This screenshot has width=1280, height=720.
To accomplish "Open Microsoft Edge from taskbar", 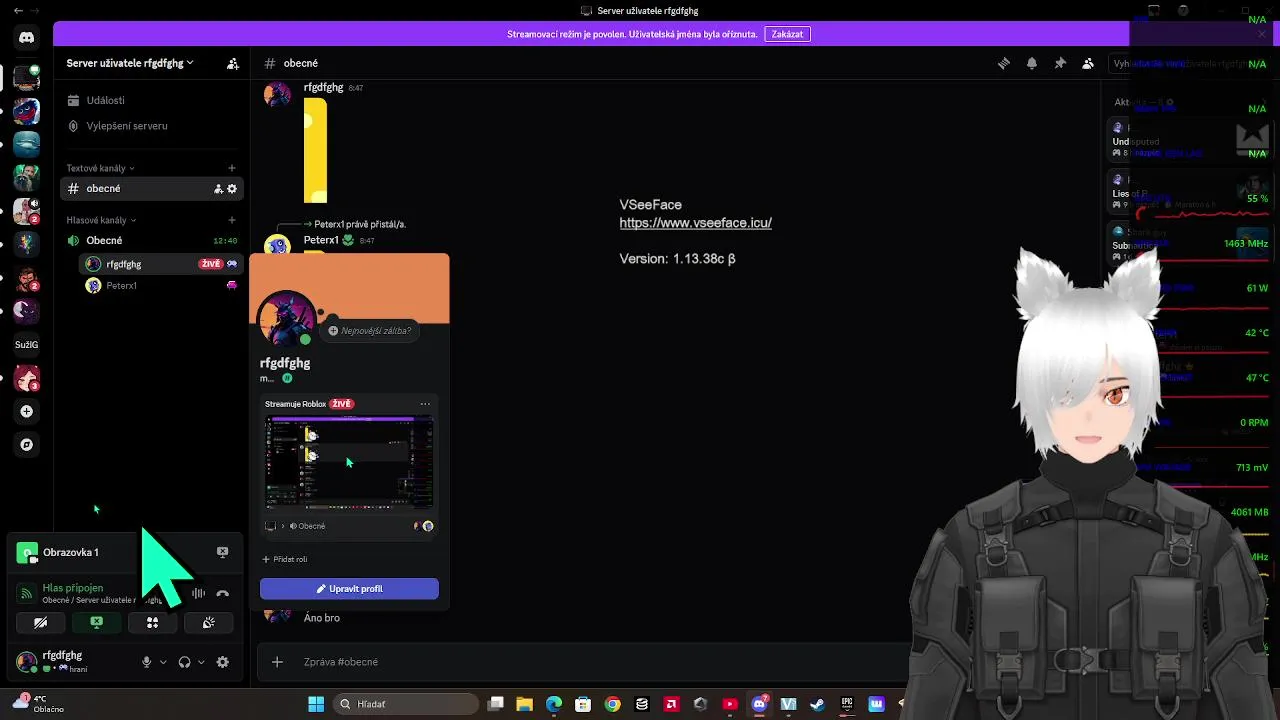I will (x=554, y=704).
